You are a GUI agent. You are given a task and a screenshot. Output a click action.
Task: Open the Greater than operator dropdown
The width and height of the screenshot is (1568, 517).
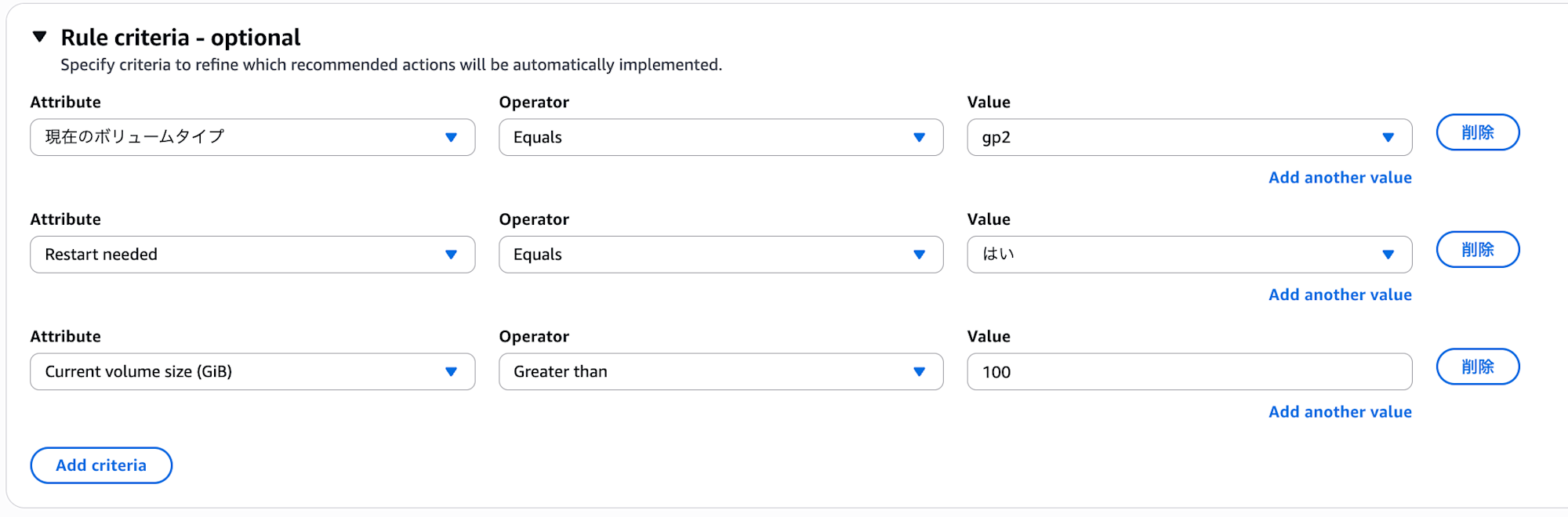pos(720,371)
